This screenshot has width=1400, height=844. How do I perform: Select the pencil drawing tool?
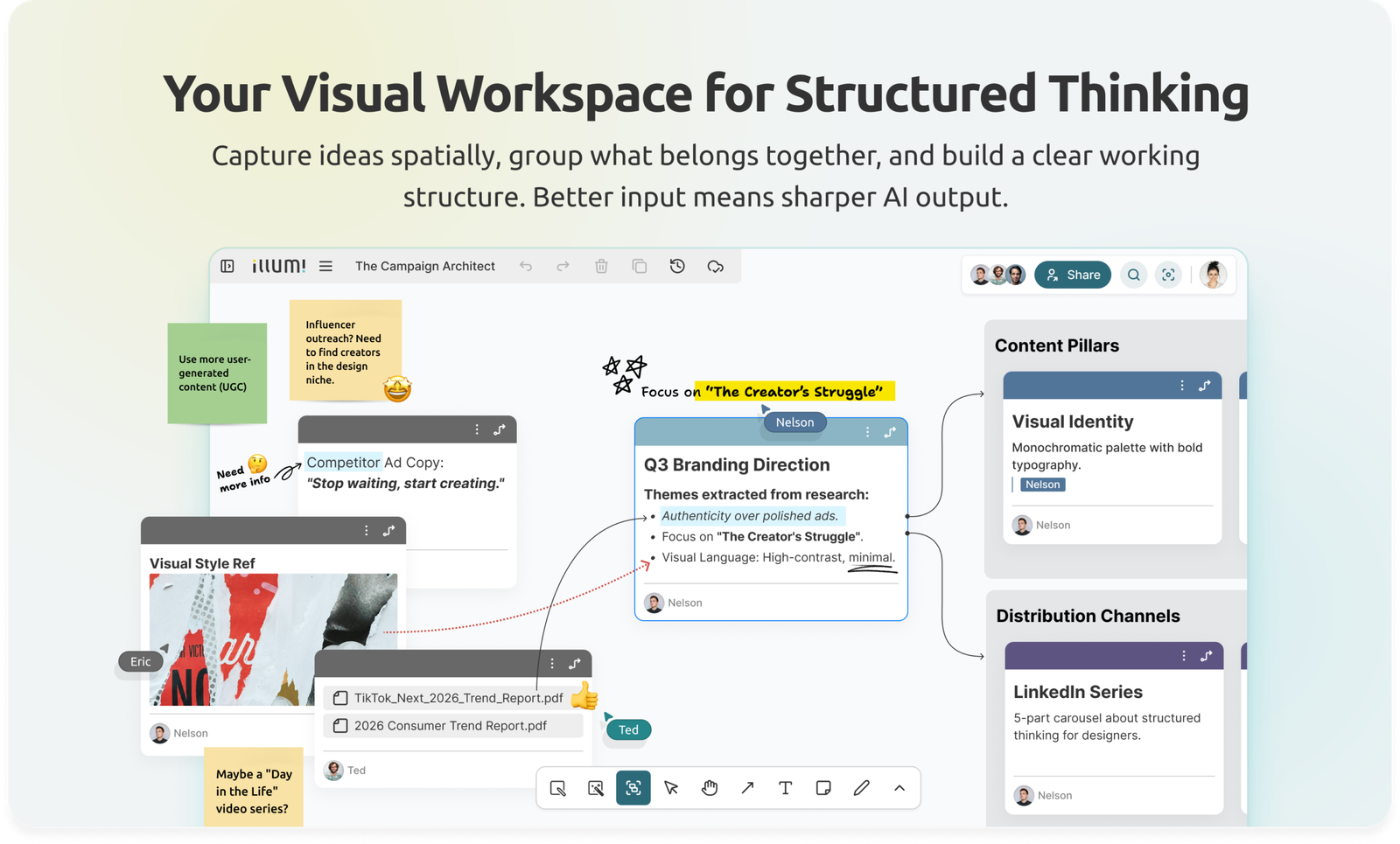pyautogui.click(x=862, y=788)
